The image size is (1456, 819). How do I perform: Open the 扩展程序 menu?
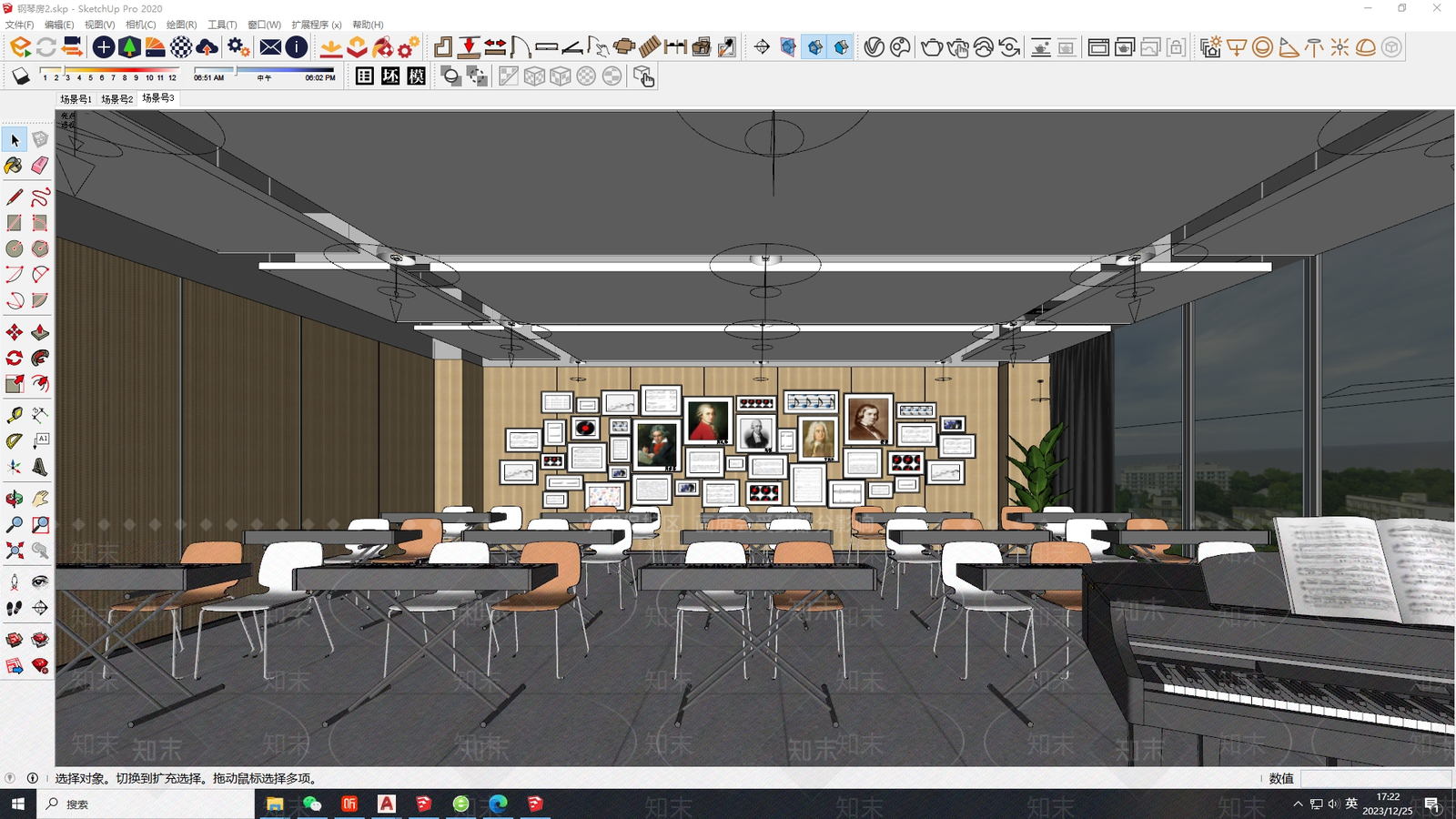[x=316, y=25]
